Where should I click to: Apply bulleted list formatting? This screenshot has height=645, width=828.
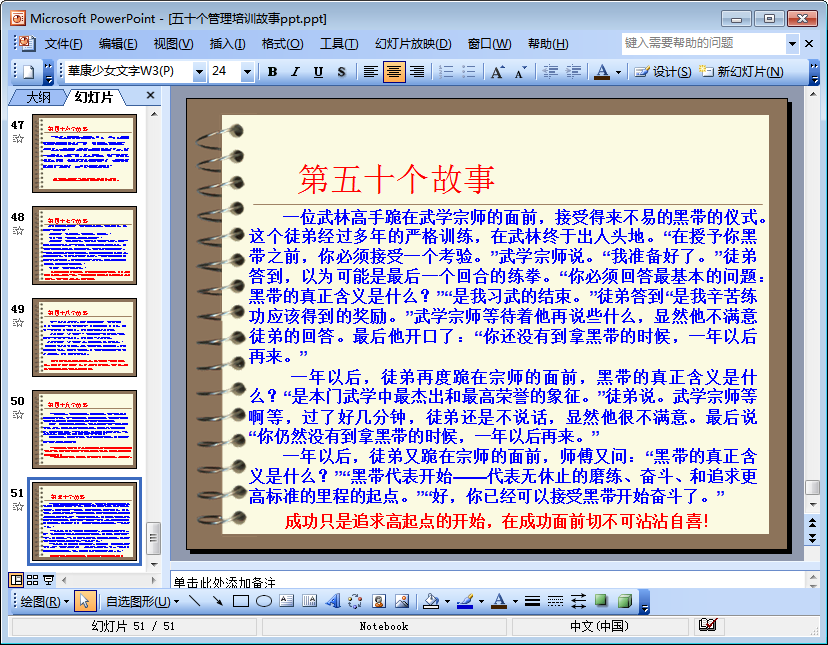click(x=469, y=72)
